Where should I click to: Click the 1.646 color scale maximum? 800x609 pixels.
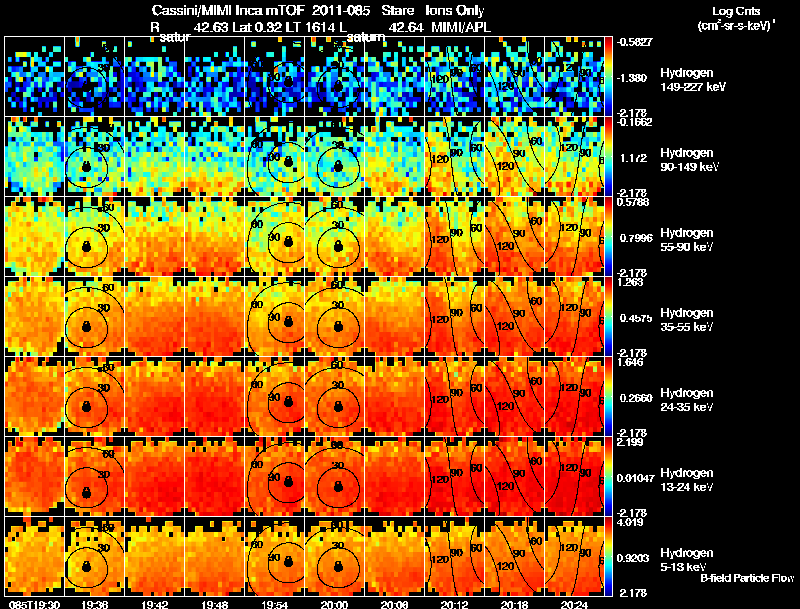[631, 362]
